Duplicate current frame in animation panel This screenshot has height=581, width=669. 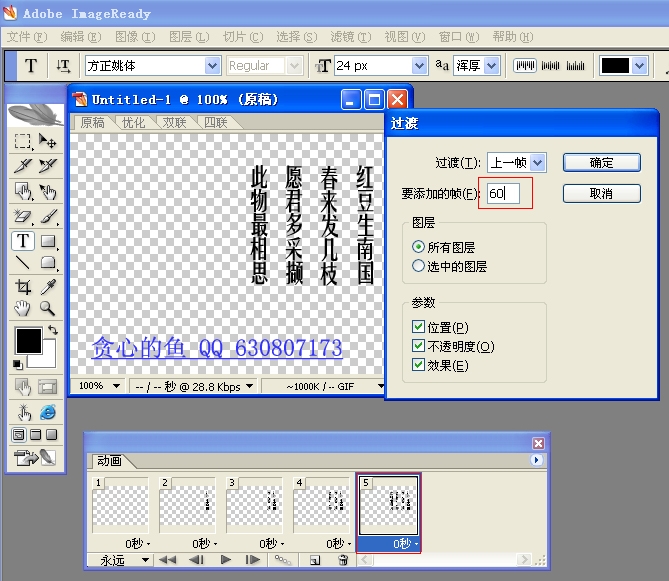[x=315, y=560]
